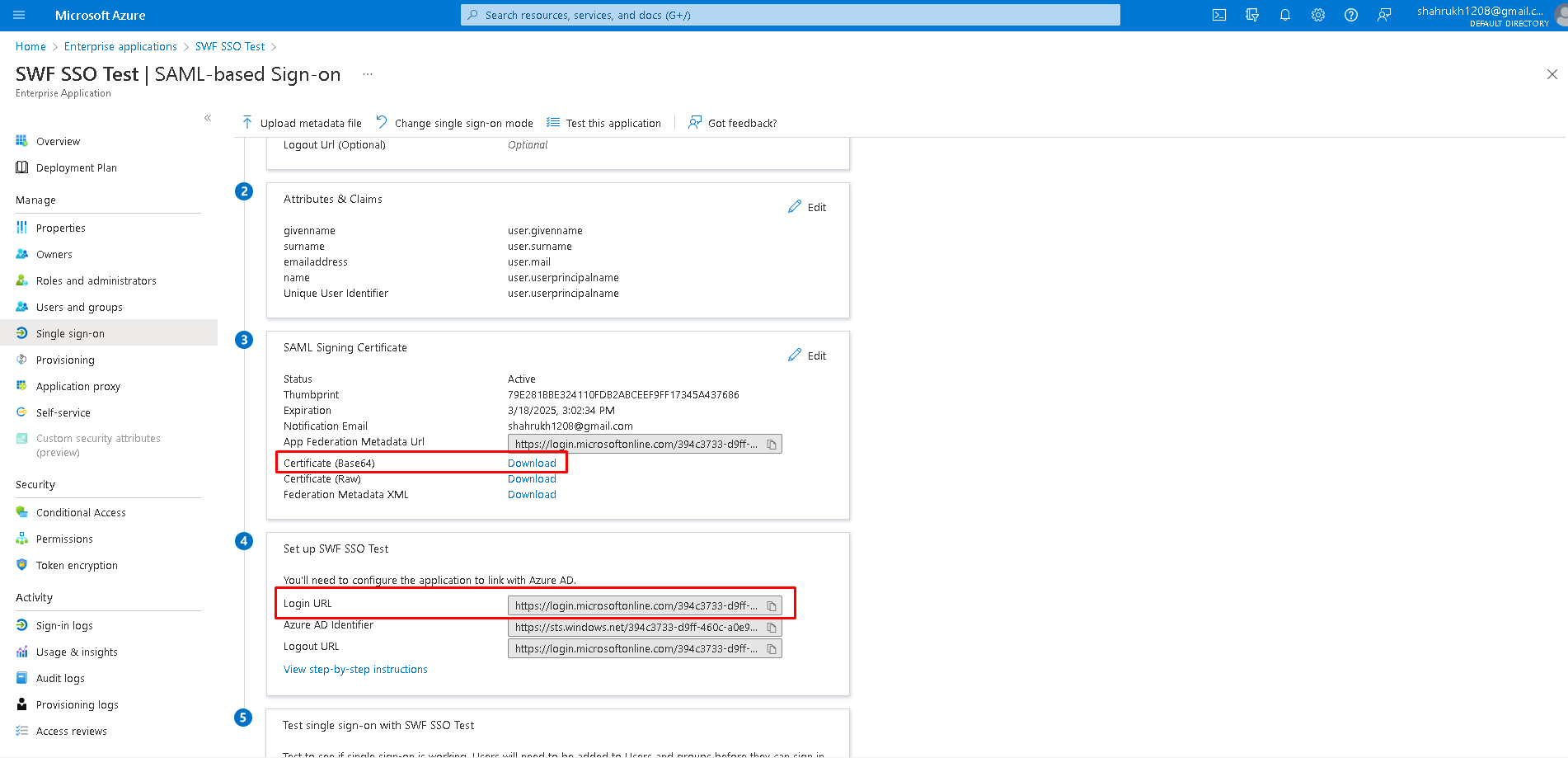This screenshot has width=1568, height=758.
Task: Click the Self-service icon
Action: 22,412
